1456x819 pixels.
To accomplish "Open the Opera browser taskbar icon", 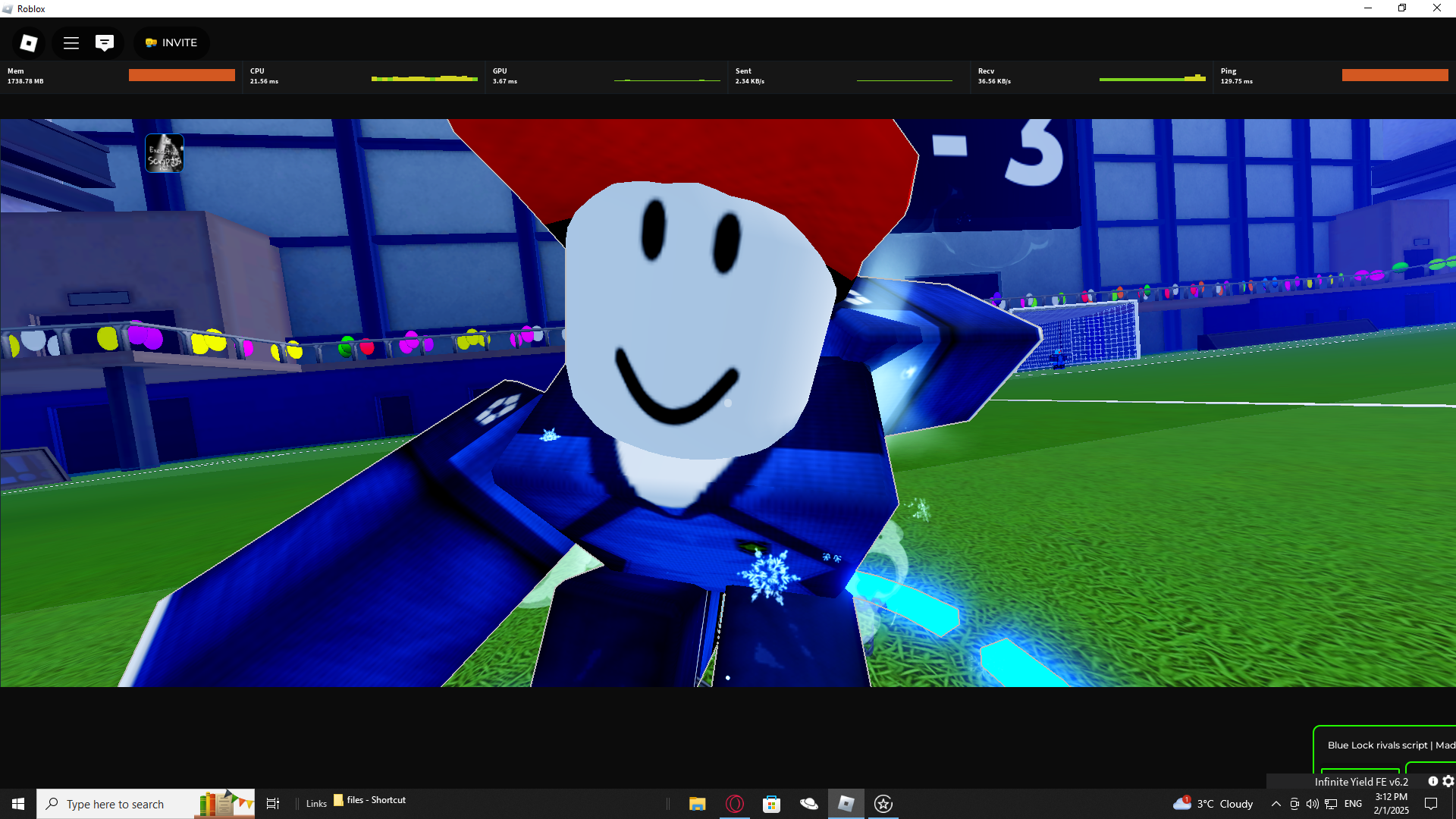I will tap(734, 804).
